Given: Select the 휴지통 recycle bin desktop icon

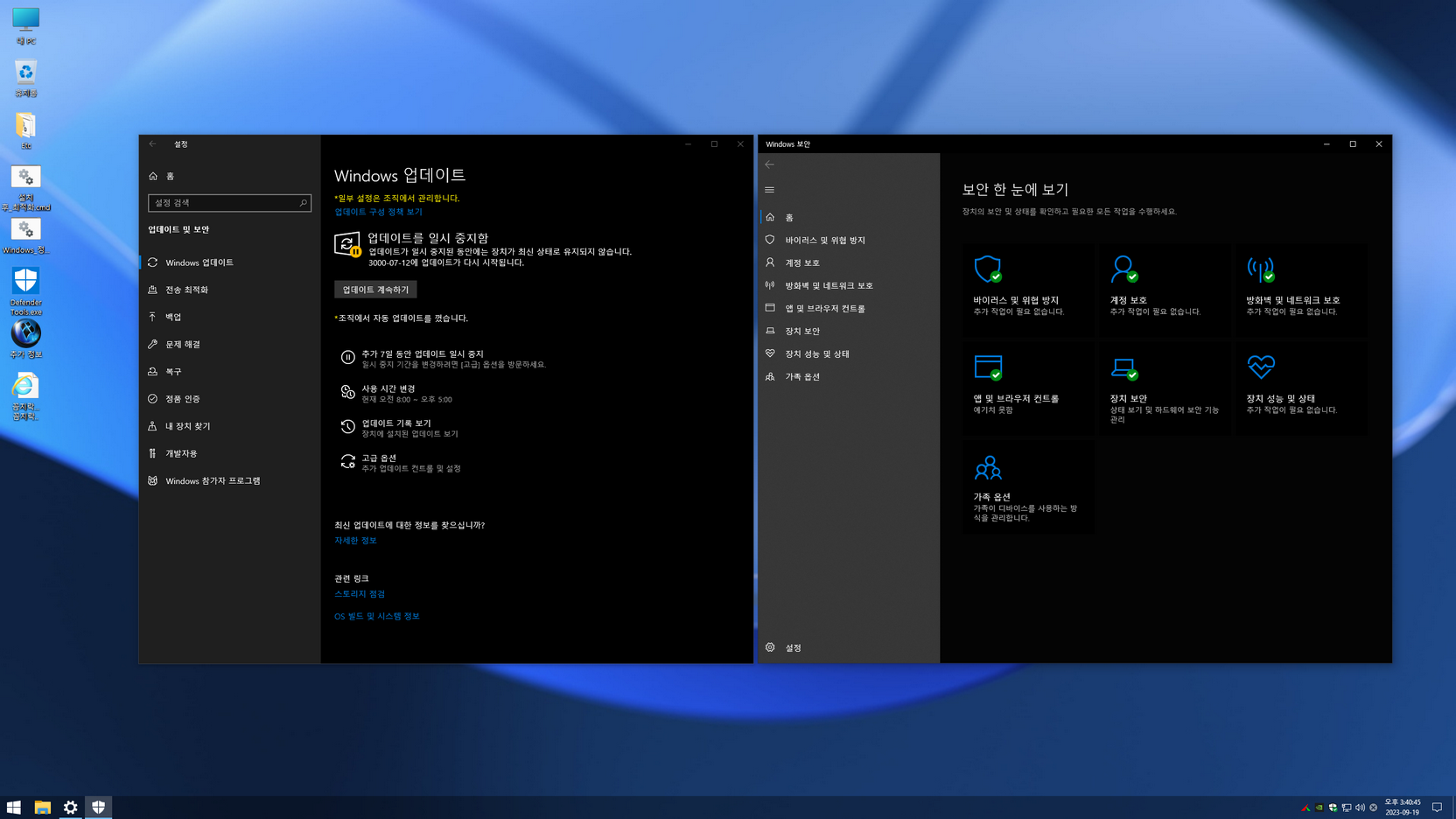Looking at the screenshot, I should click(25, 78).
